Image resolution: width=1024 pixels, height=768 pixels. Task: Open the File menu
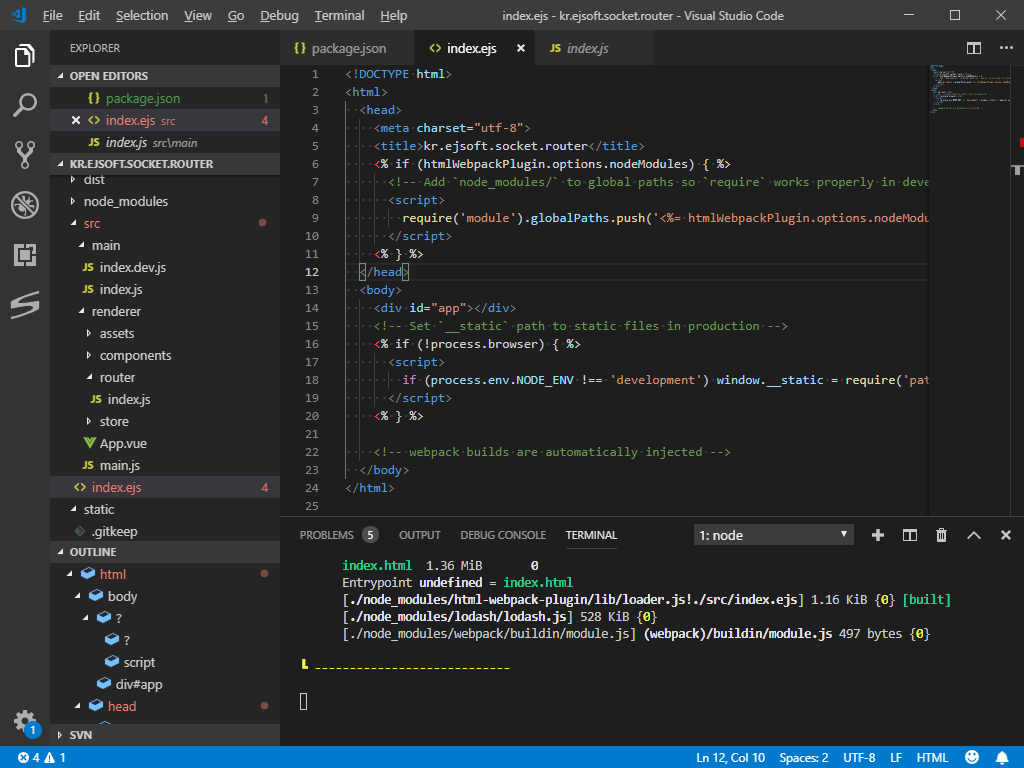pyautogui.click(x=52, y=15)
